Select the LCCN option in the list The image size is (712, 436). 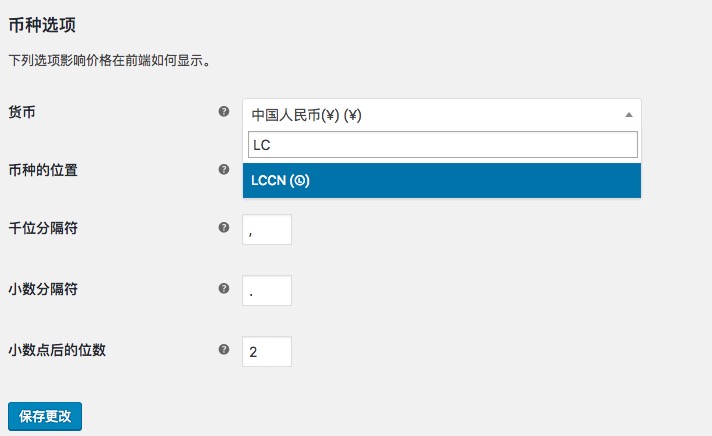(441, 181)
